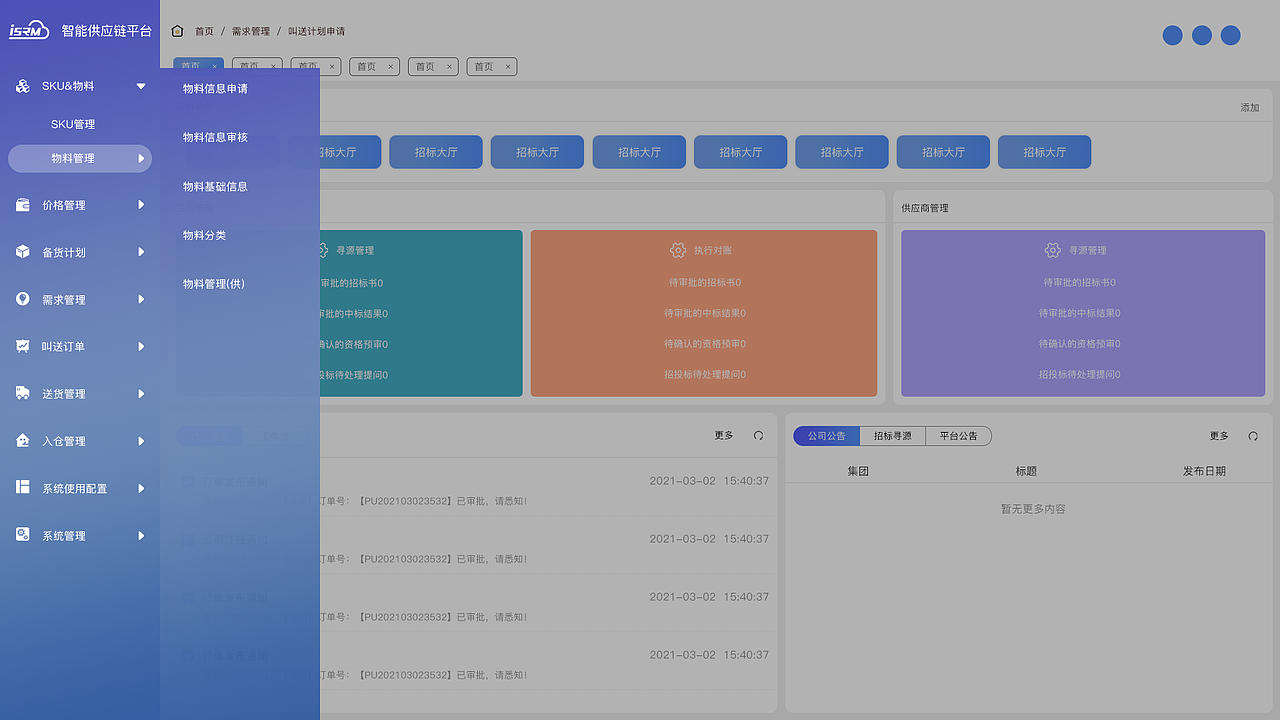Expand the 入仓管理 menu arrow
This screenshot has height=720, width=1280.
pyautogui.click(x=141, y=441)
